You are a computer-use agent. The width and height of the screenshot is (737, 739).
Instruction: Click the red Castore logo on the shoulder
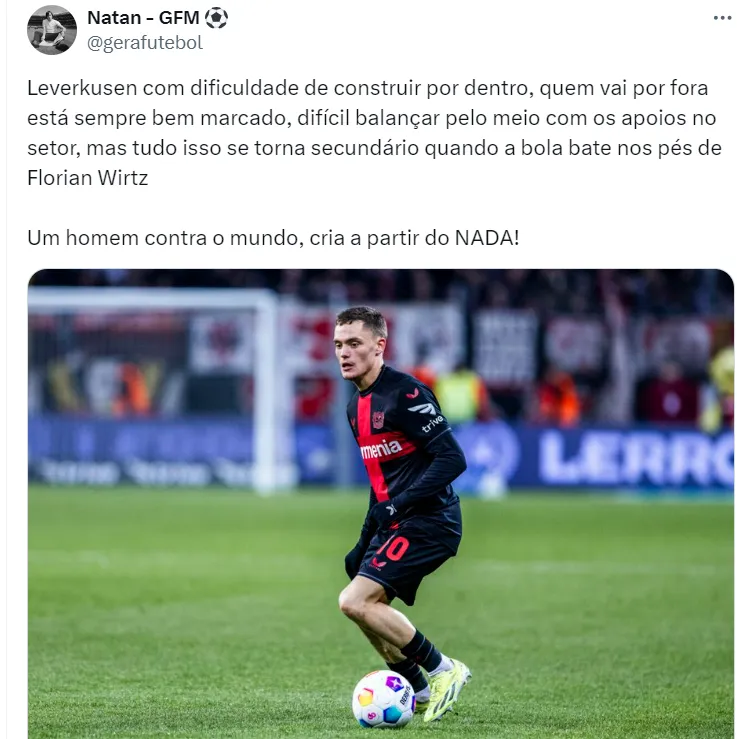[x=413, y=393]
